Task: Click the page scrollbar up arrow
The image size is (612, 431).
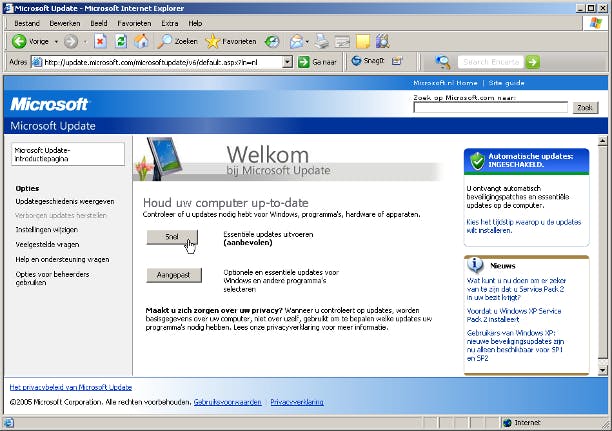Action: click(x=603, y=141)
